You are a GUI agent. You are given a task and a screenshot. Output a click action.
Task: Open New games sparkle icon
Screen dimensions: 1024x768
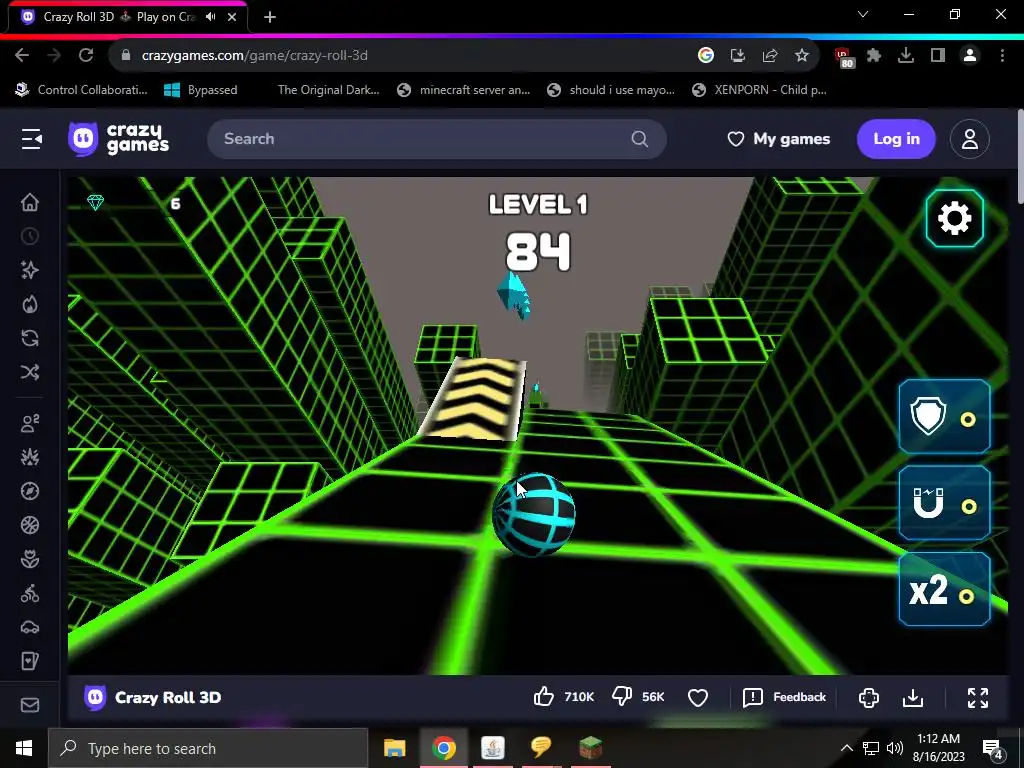[x=30, y=270]
